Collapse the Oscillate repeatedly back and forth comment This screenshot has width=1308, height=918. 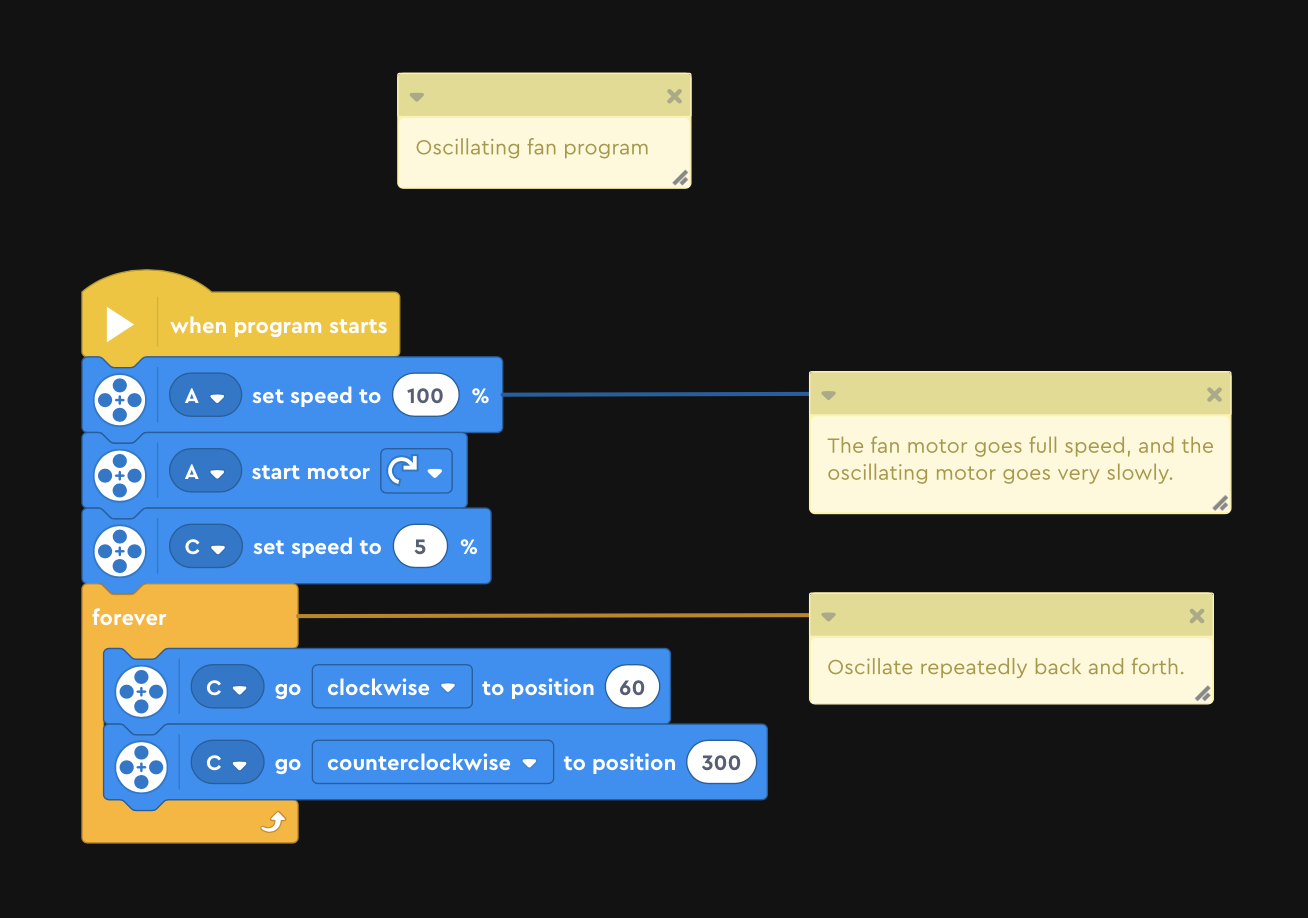coord(828,617)
